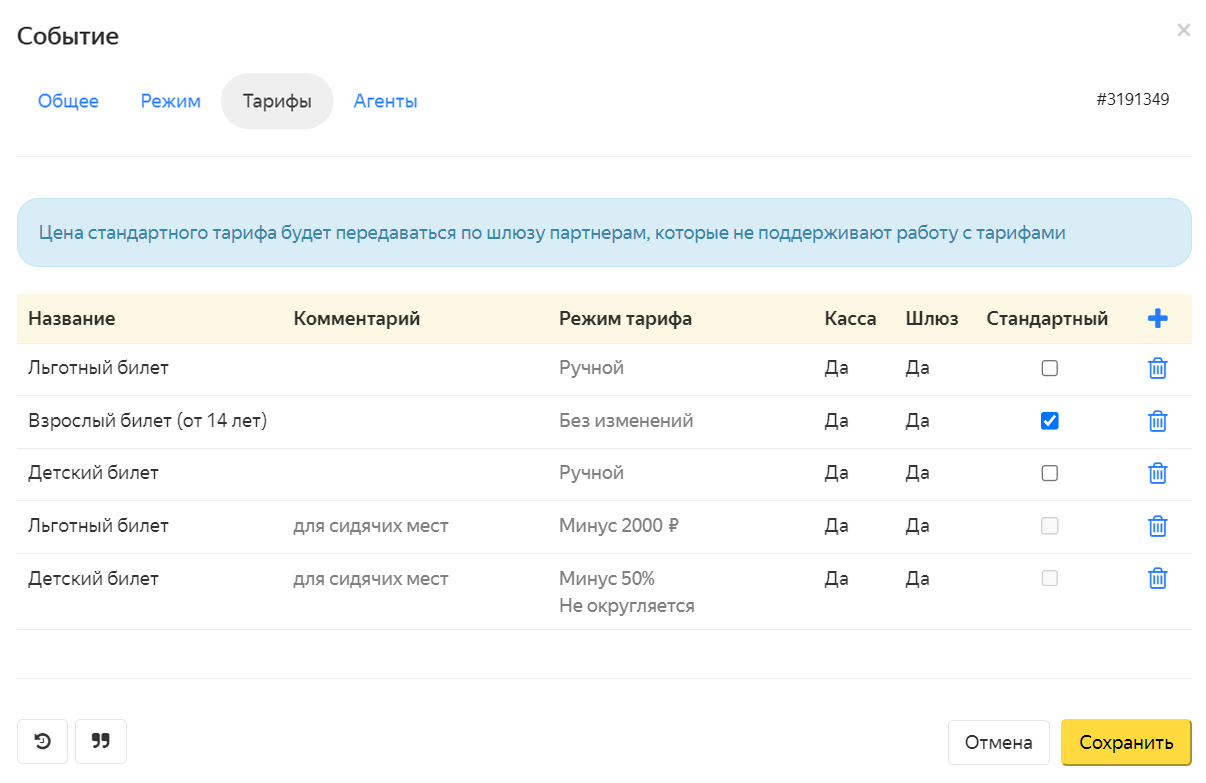Select the Взрослый билет (от 14 лет) name
1206x783 pixels.
pyautogui.click(x=147, y=421)
